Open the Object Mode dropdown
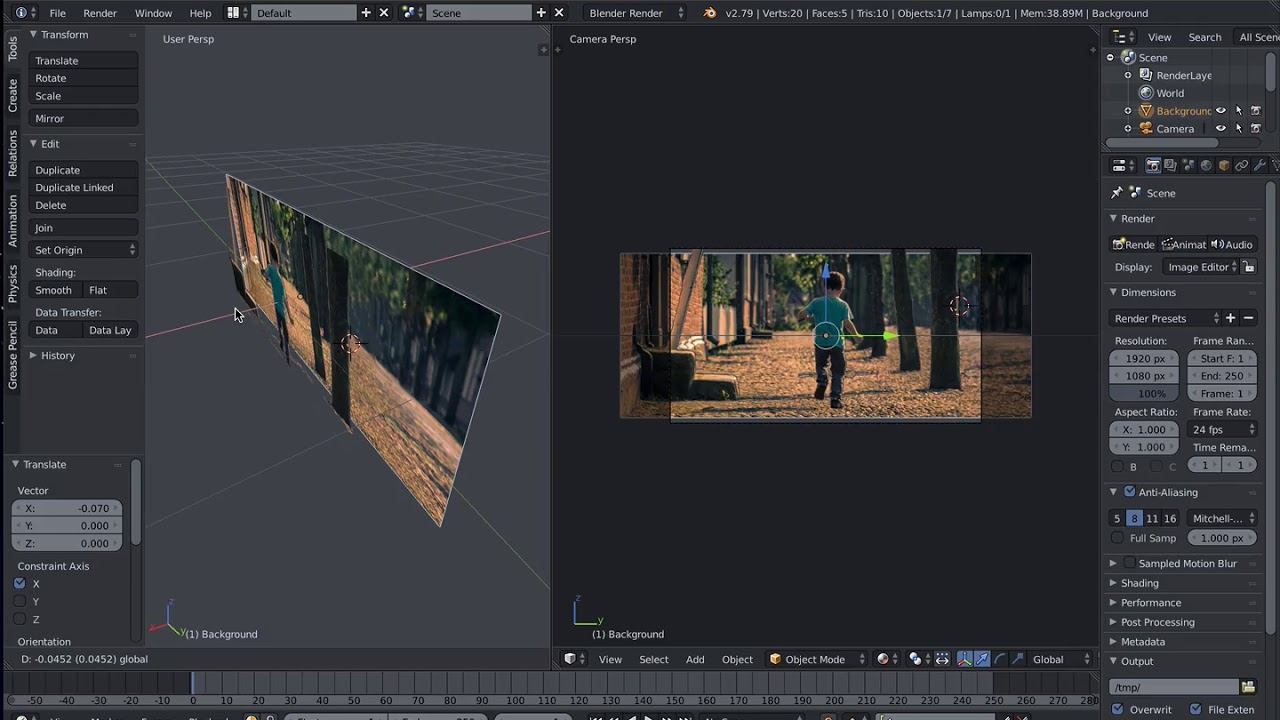The image size is (1280, 720). click(x=815, y=659)
